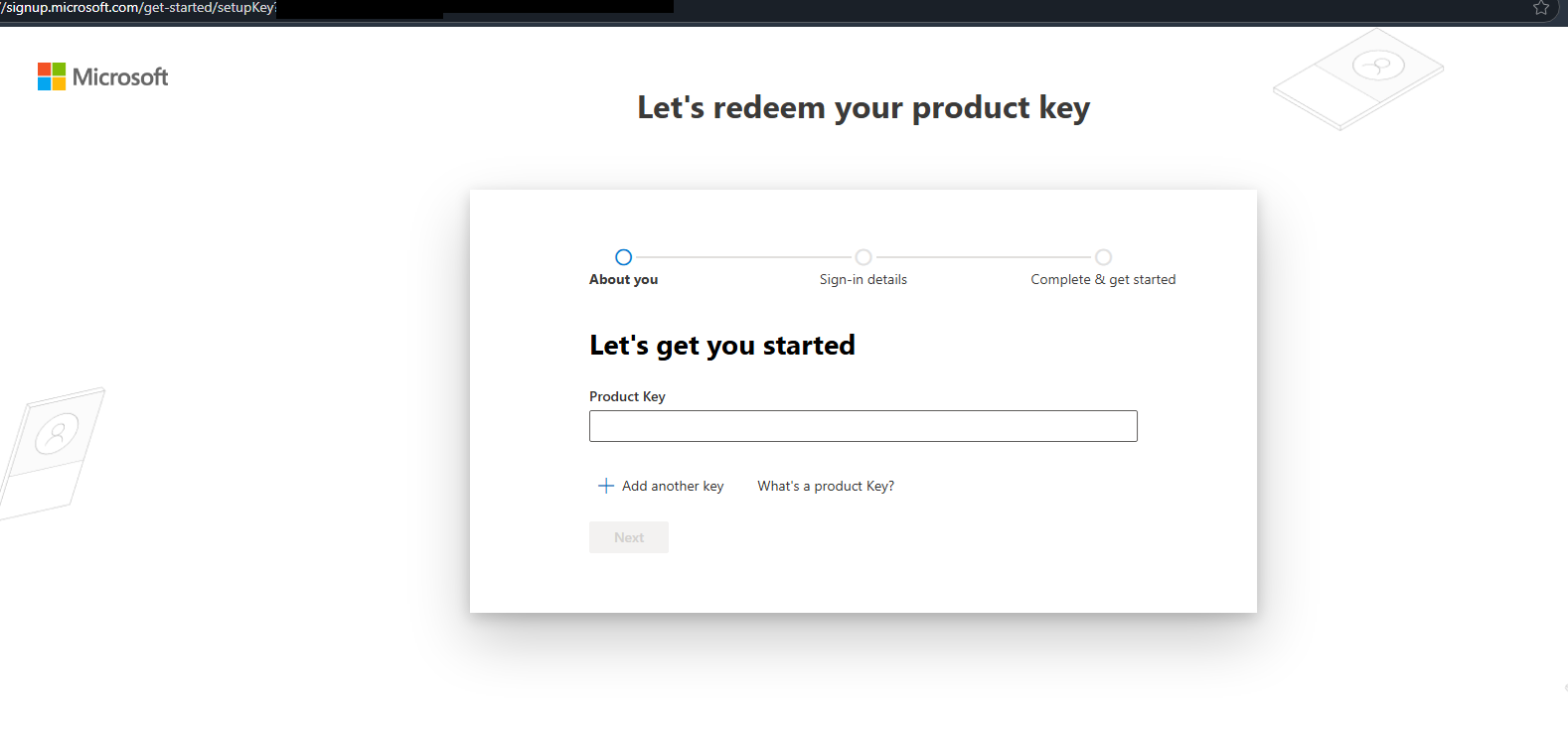Click the Microsoft four-square logo icon
The height and width of the screenshot is (729, 1568).
52,76
